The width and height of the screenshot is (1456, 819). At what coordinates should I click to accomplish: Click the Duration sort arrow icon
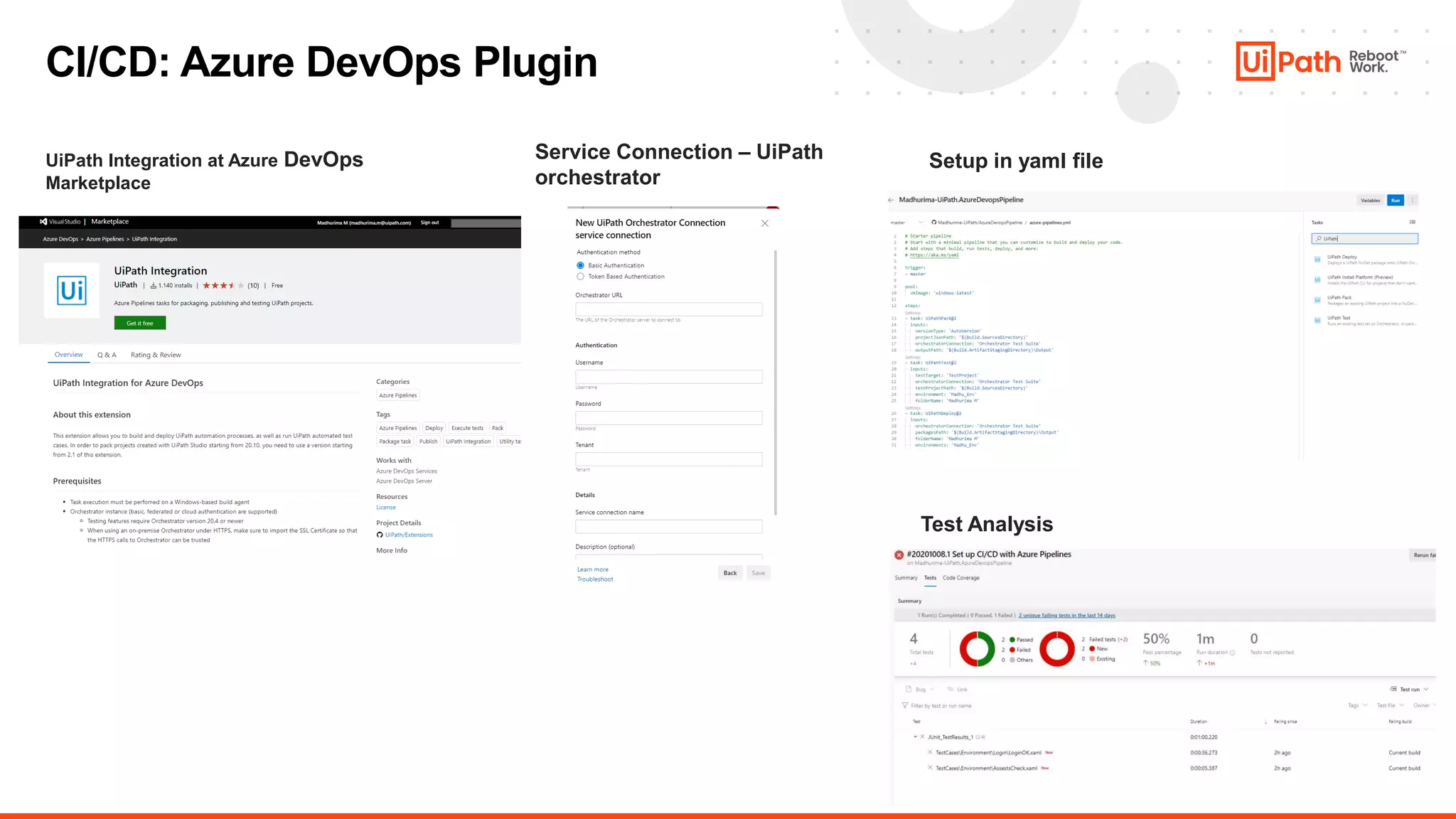[x=1265, y=722]
